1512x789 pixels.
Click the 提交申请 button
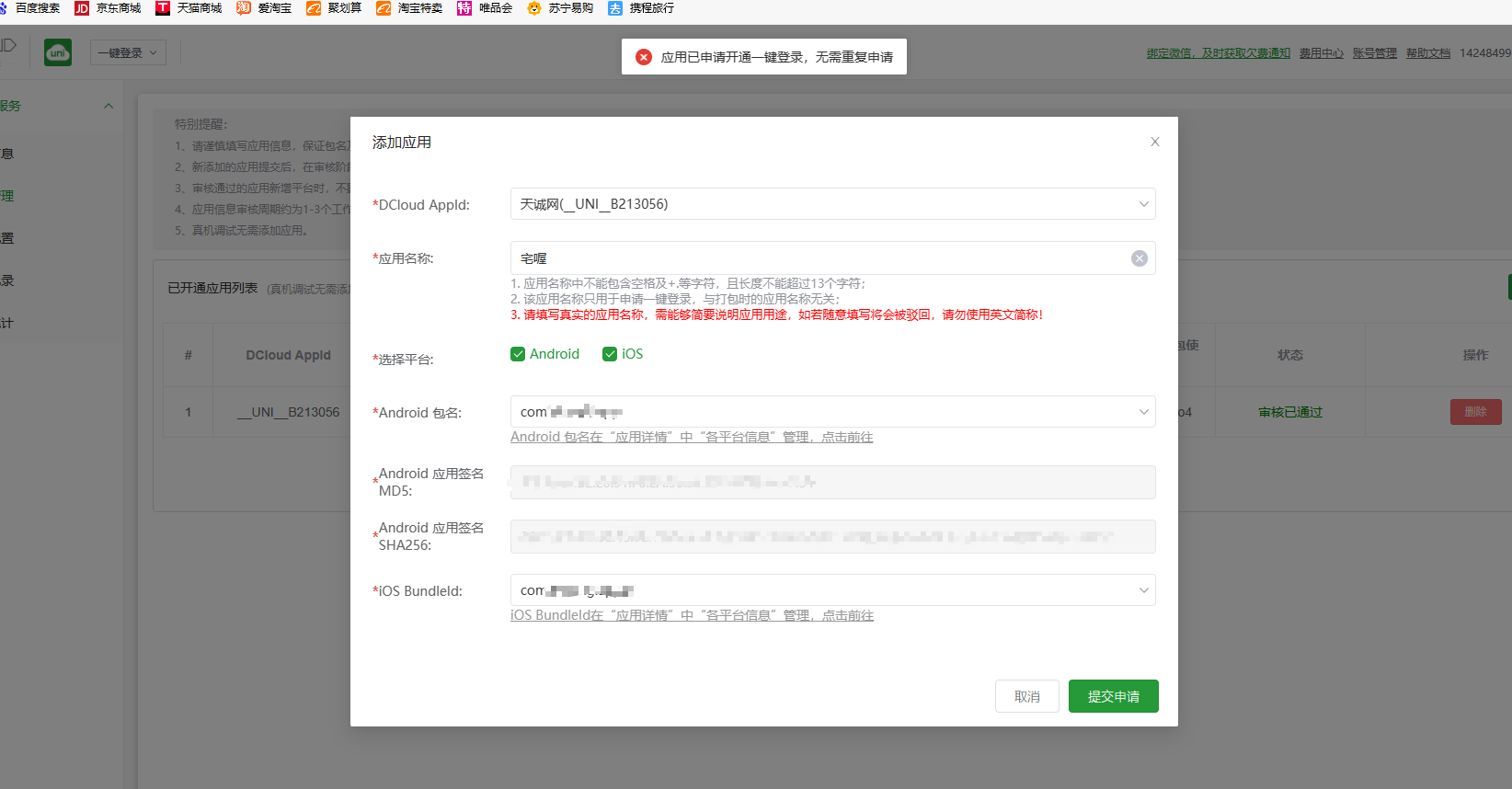(1113, 696)
